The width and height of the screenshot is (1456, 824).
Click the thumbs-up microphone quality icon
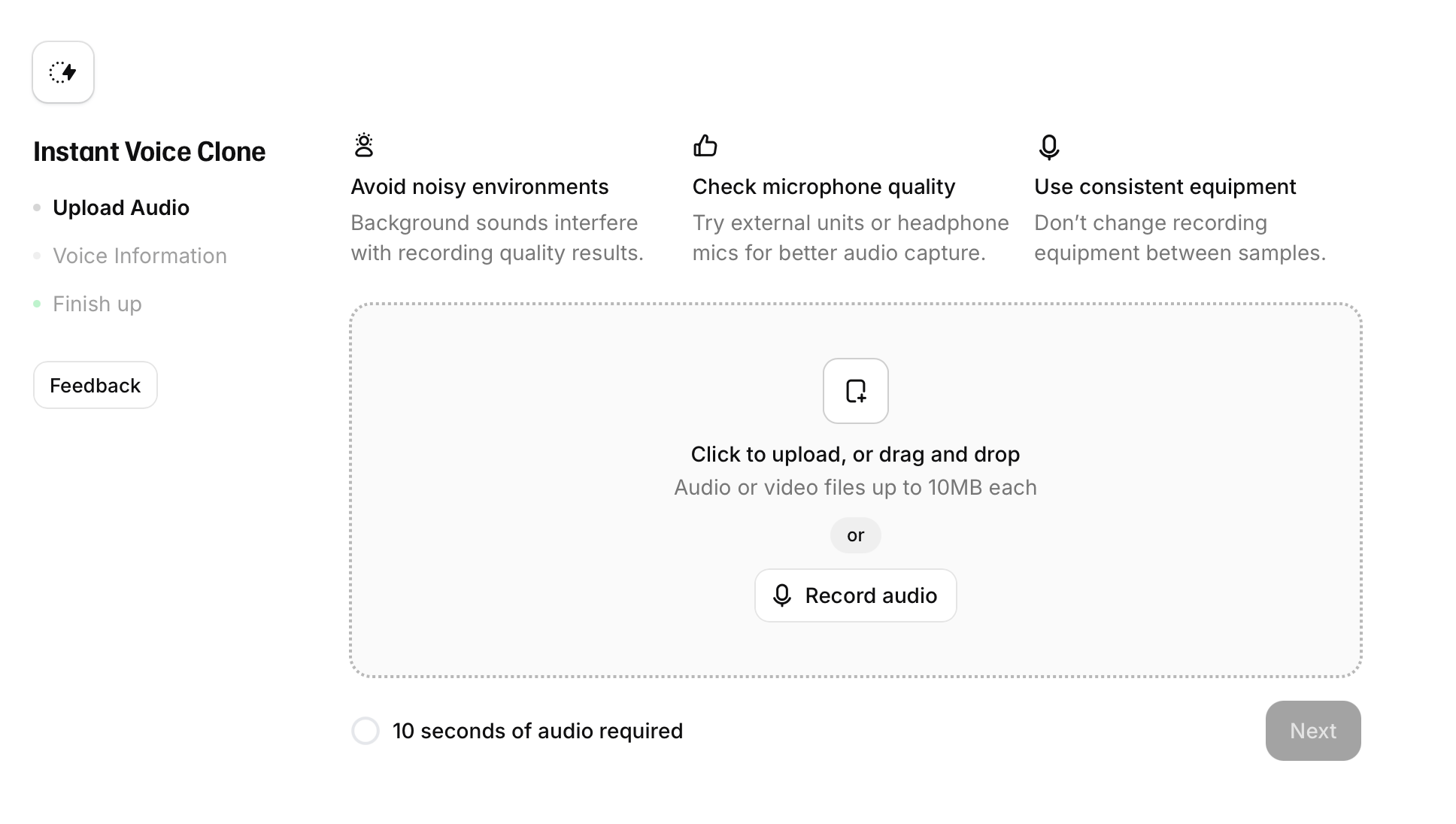tap(705, 145)
